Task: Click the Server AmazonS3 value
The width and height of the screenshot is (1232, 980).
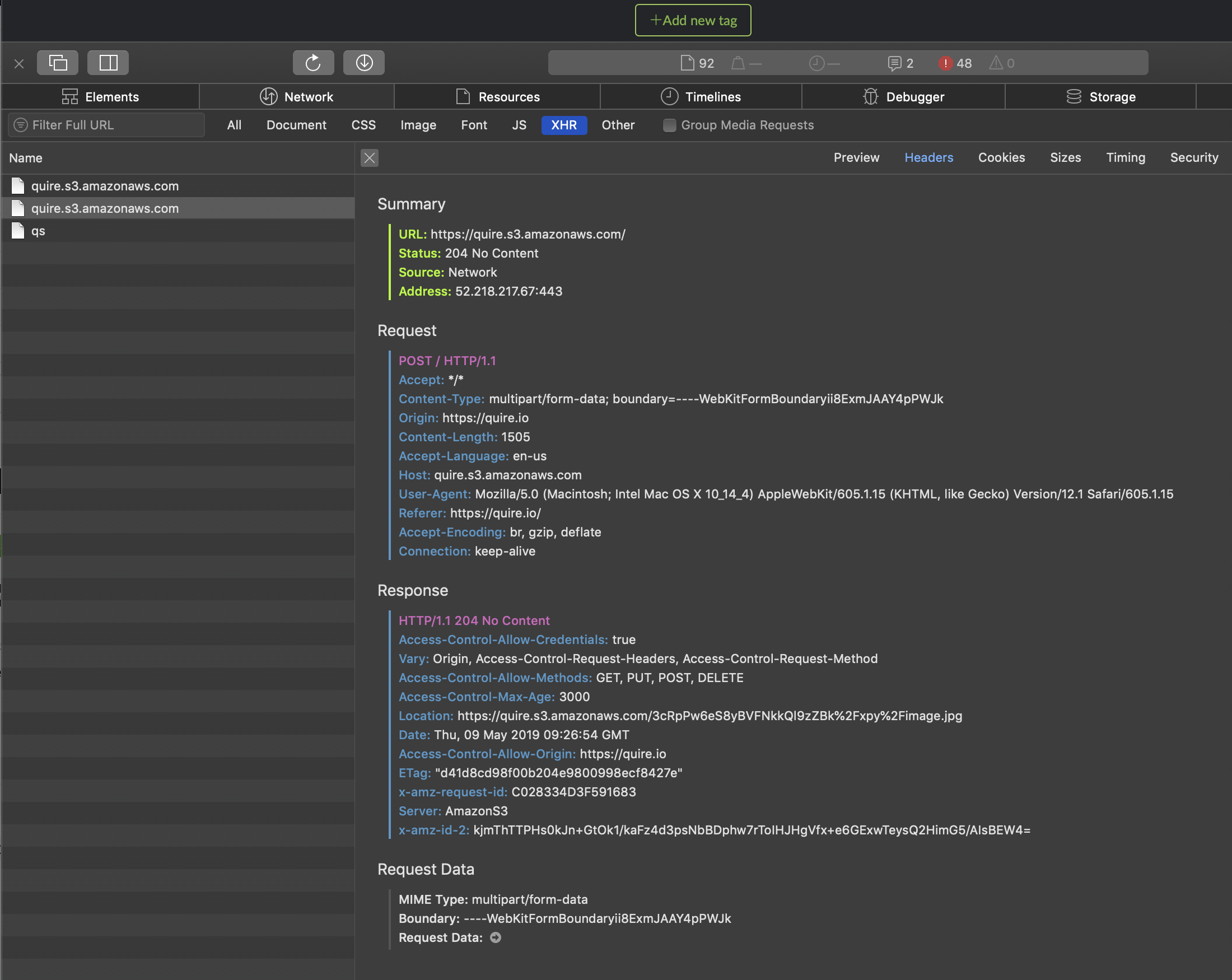Action: (477, 811)
